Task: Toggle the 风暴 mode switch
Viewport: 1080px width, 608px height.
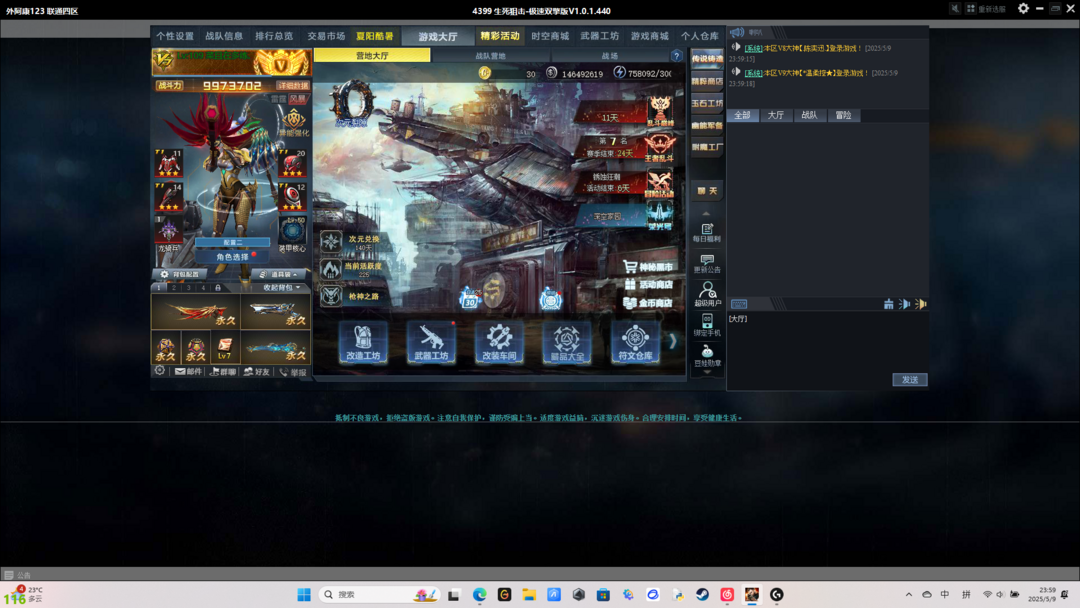Action: [x=298, y=99]
